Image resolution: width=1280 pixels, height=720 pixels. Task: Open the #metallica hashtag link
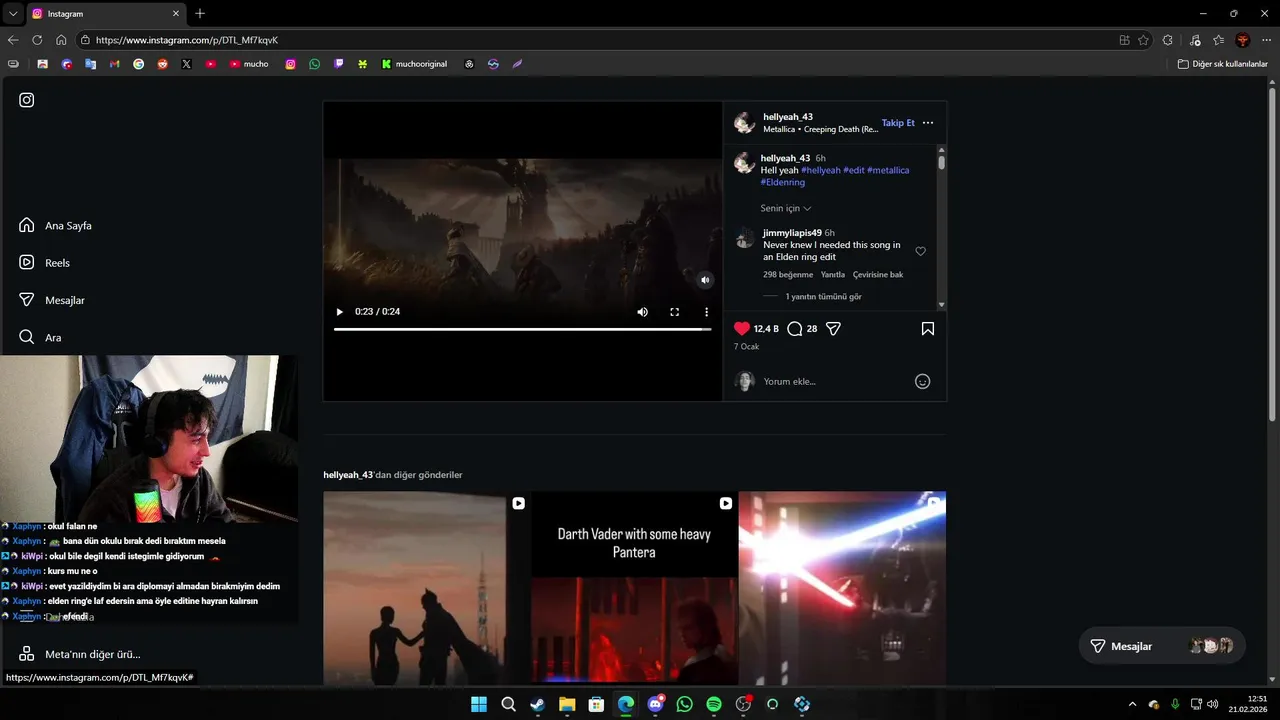pyautogui.click(x=888, y=170)
